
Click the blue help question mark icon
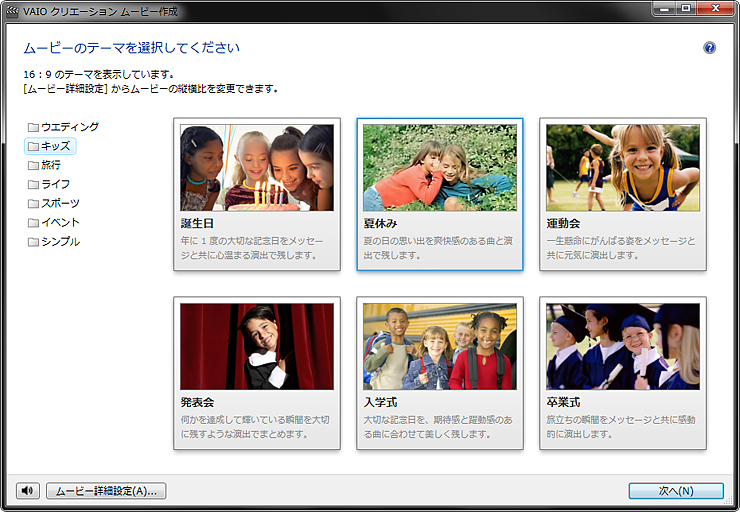(710, 48)
